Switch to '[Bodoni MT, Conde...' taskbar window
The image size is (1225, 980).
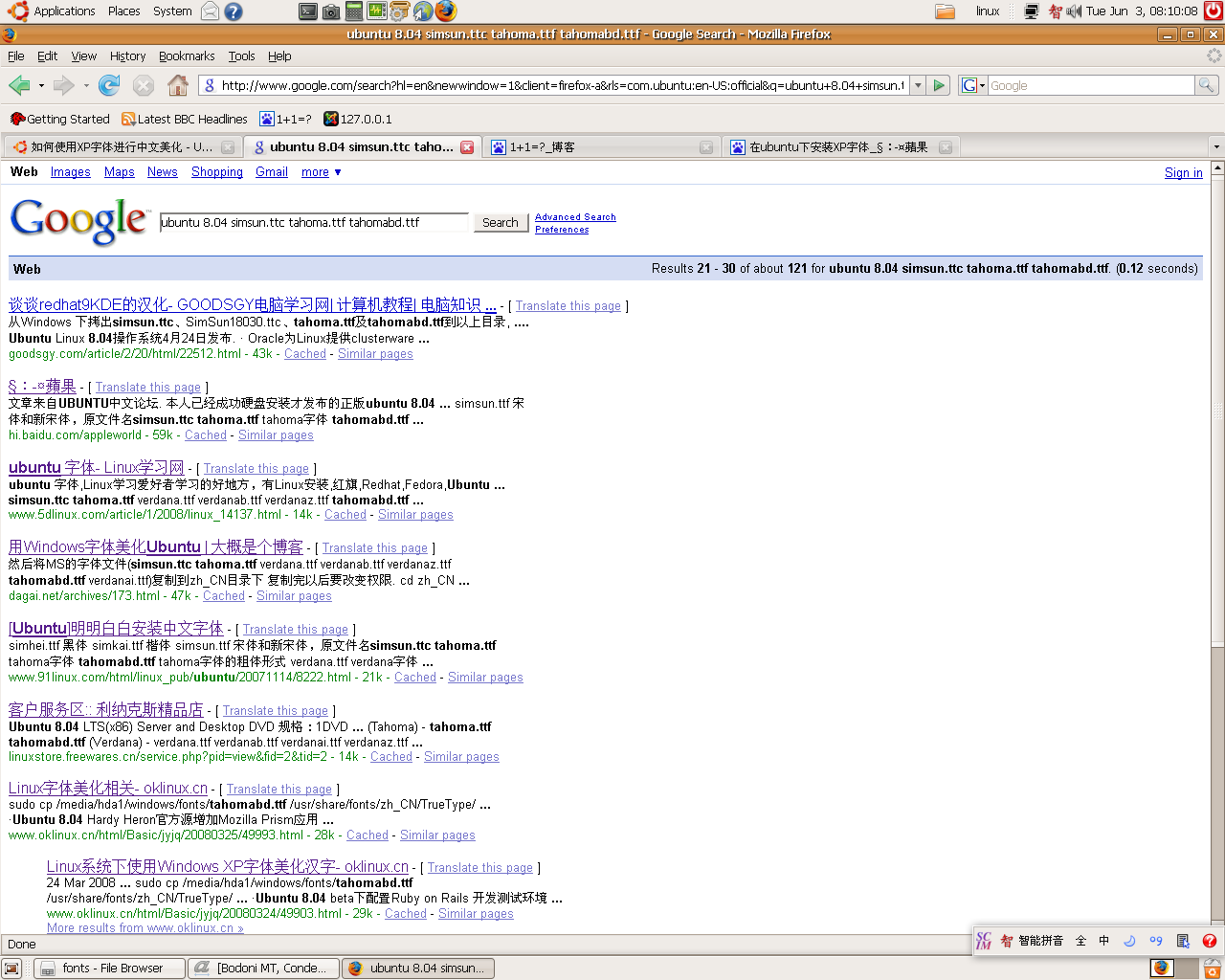[x=263, y=968]
